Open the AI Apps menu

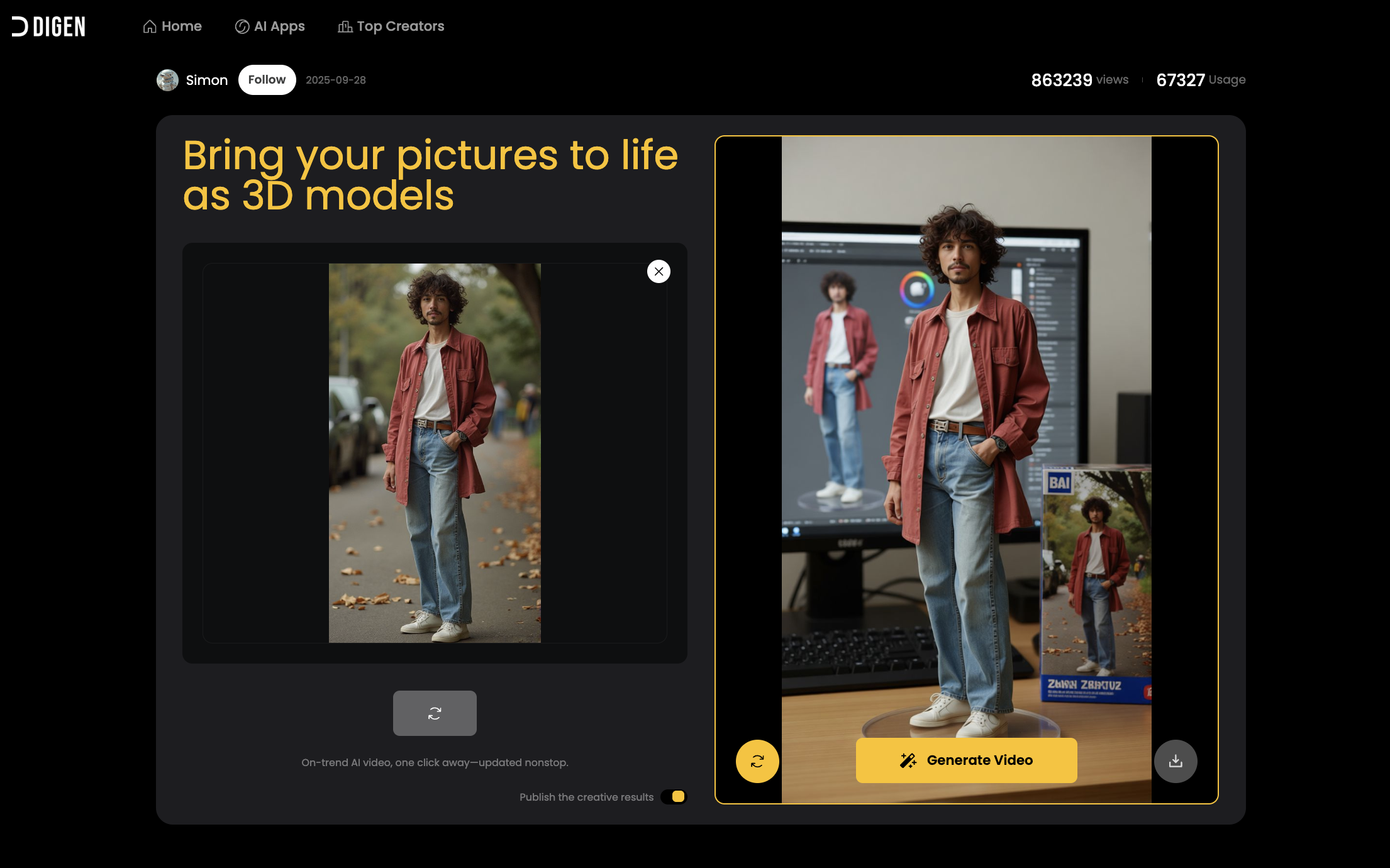(279, 26)
